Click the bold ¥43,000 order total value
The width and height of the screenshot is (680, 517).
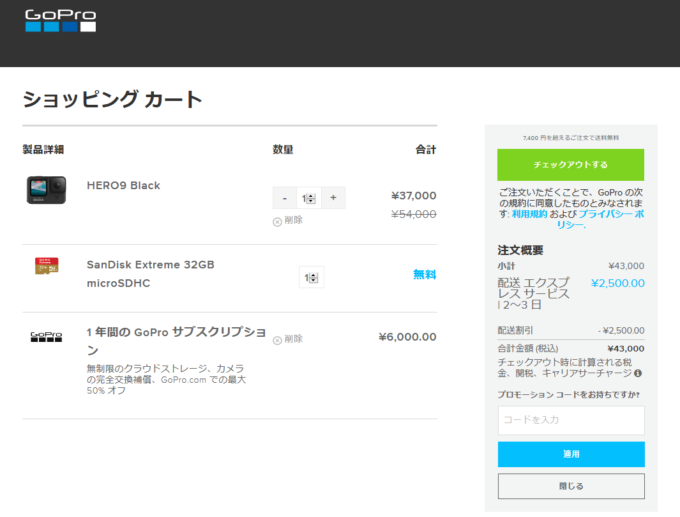tap(626, 349)
